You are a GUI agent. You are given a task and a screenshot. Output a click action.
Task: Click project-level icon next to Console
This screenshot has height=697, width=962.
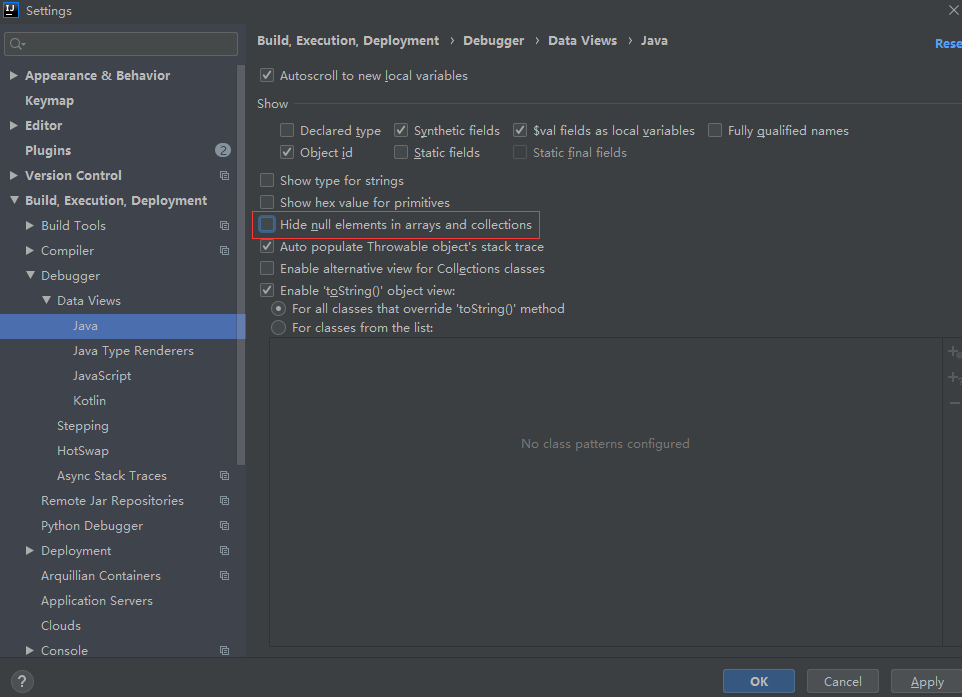225,651
